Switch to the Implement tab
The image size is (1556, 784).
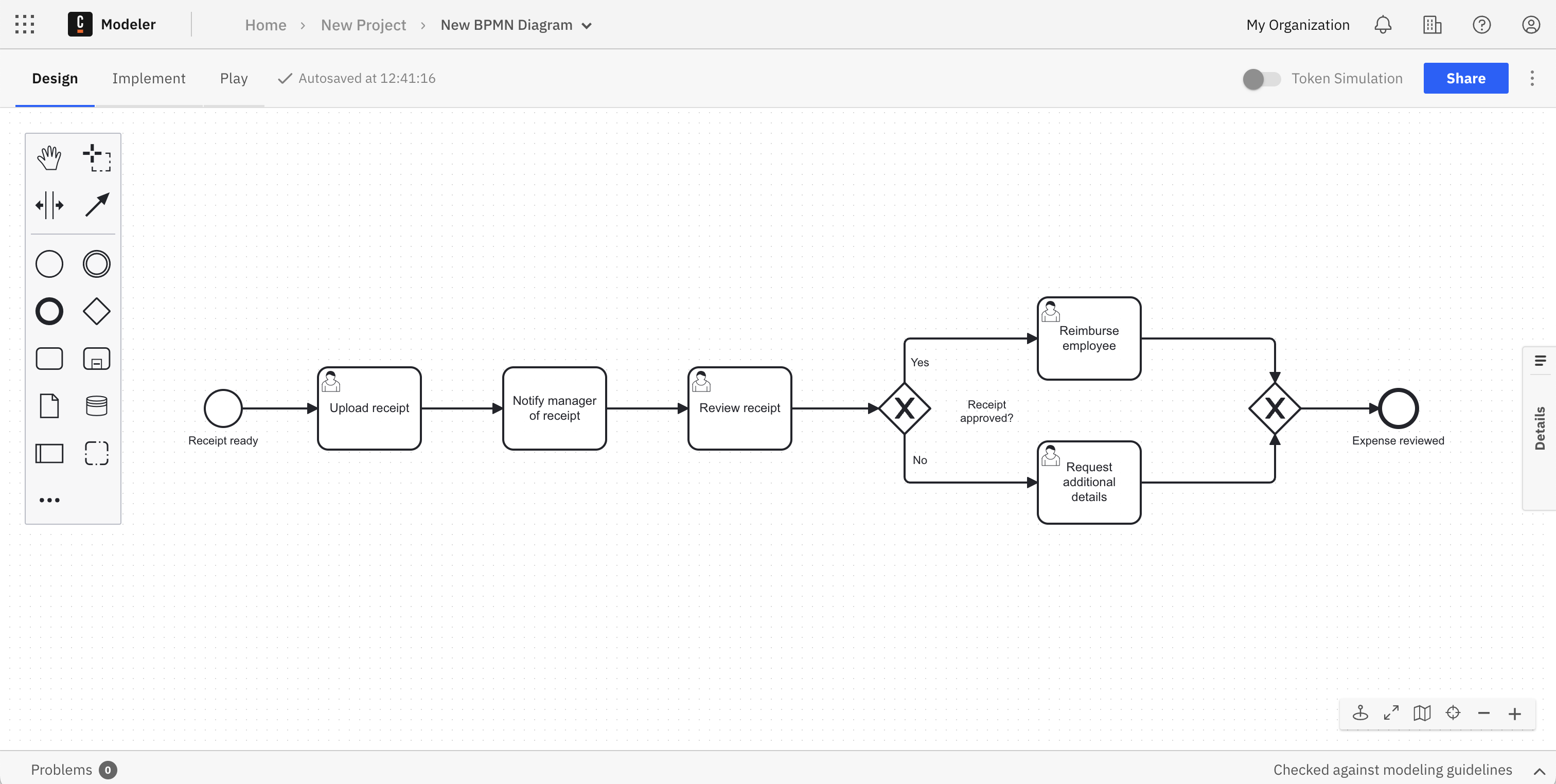pos(149,78)
